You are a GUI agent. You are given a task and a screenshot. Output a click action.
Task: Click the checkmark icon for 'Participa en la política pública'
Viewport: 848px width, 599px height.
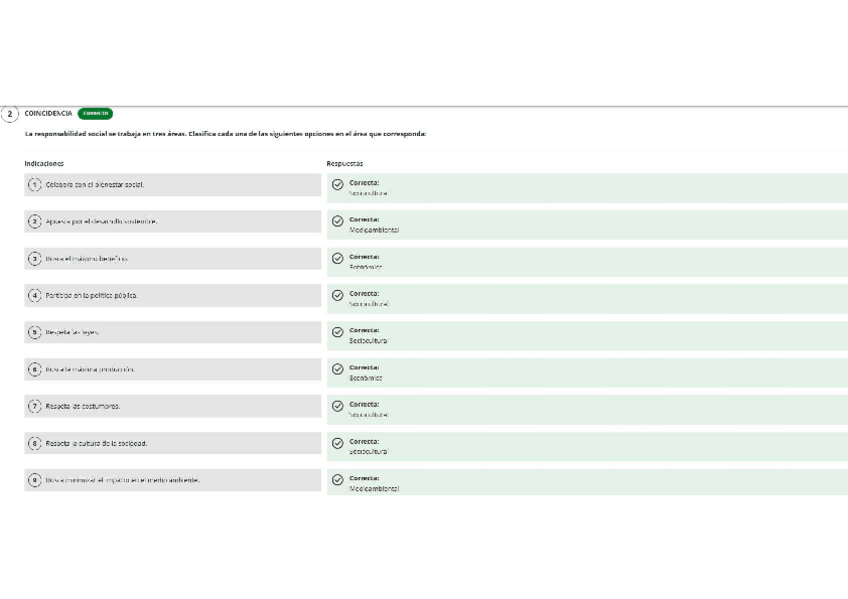pos(338,296)
